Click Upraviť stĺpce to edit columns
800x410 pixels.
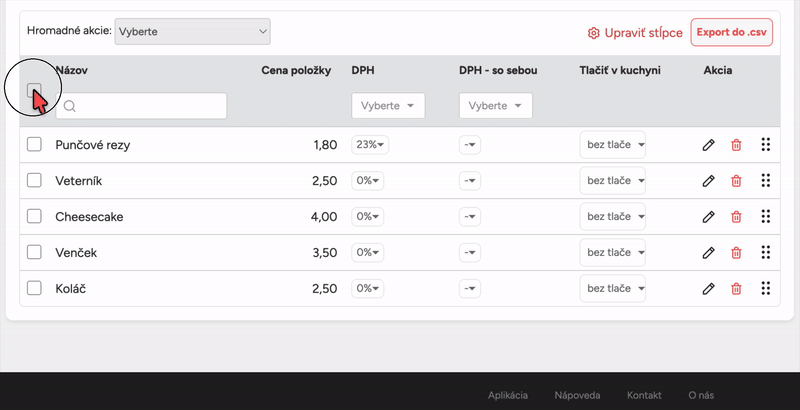coord(635,33)
